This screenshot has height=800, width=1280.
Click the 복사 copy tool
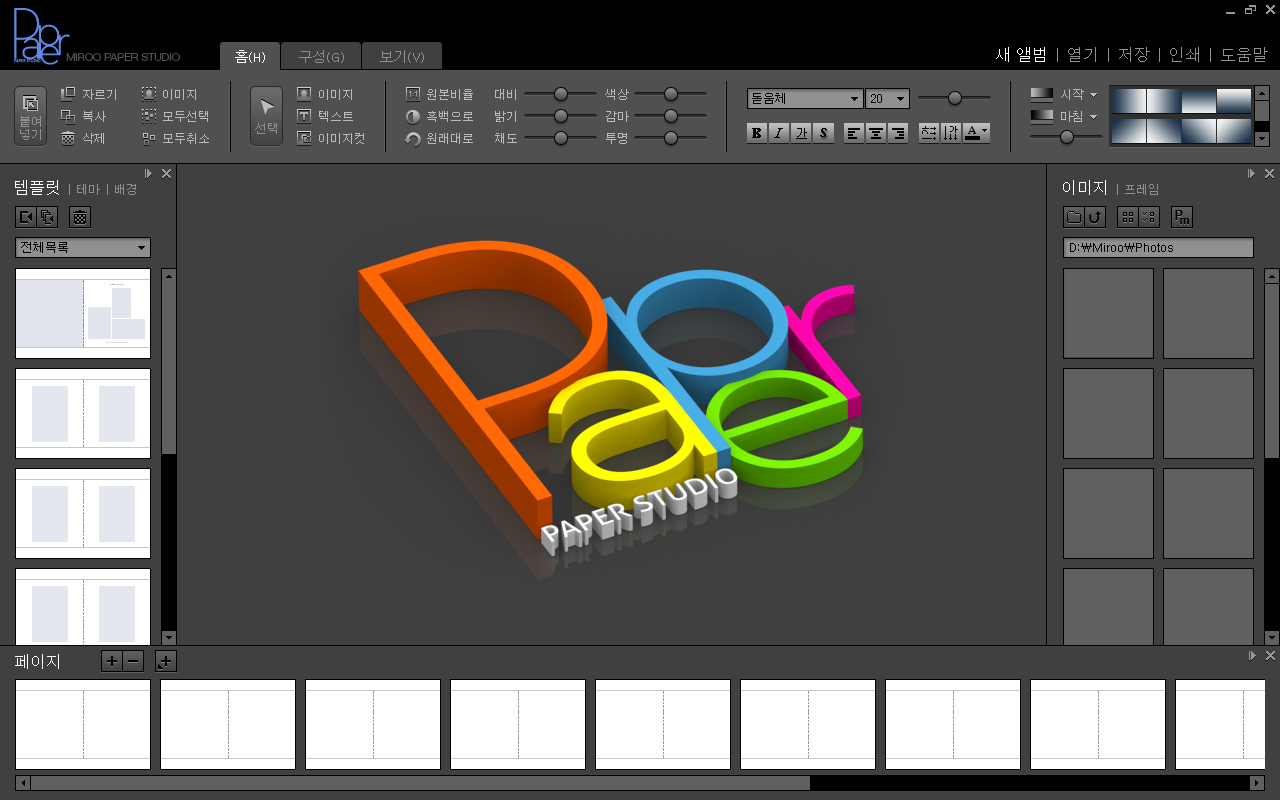[84, 116]
